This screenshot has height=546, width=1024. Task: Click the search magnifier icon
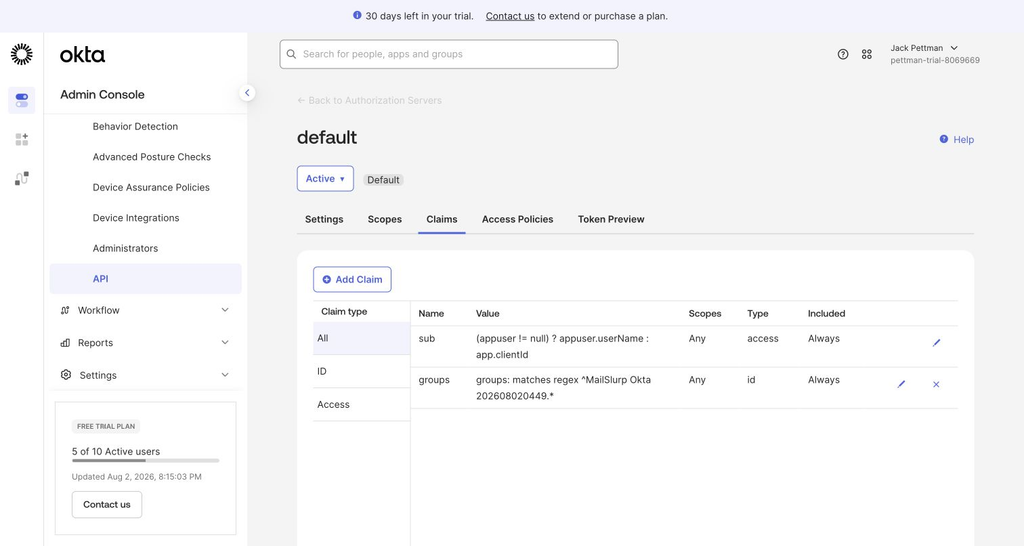291,54
